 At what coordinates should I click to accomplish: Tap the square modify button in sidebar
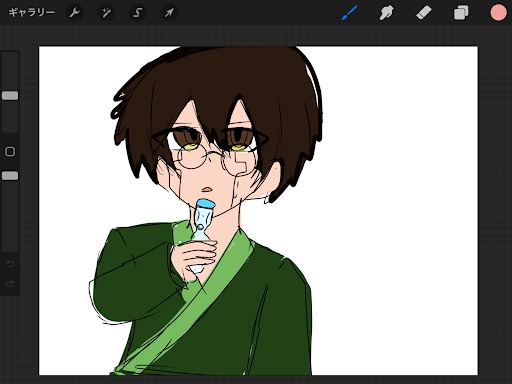click(10, 152)
